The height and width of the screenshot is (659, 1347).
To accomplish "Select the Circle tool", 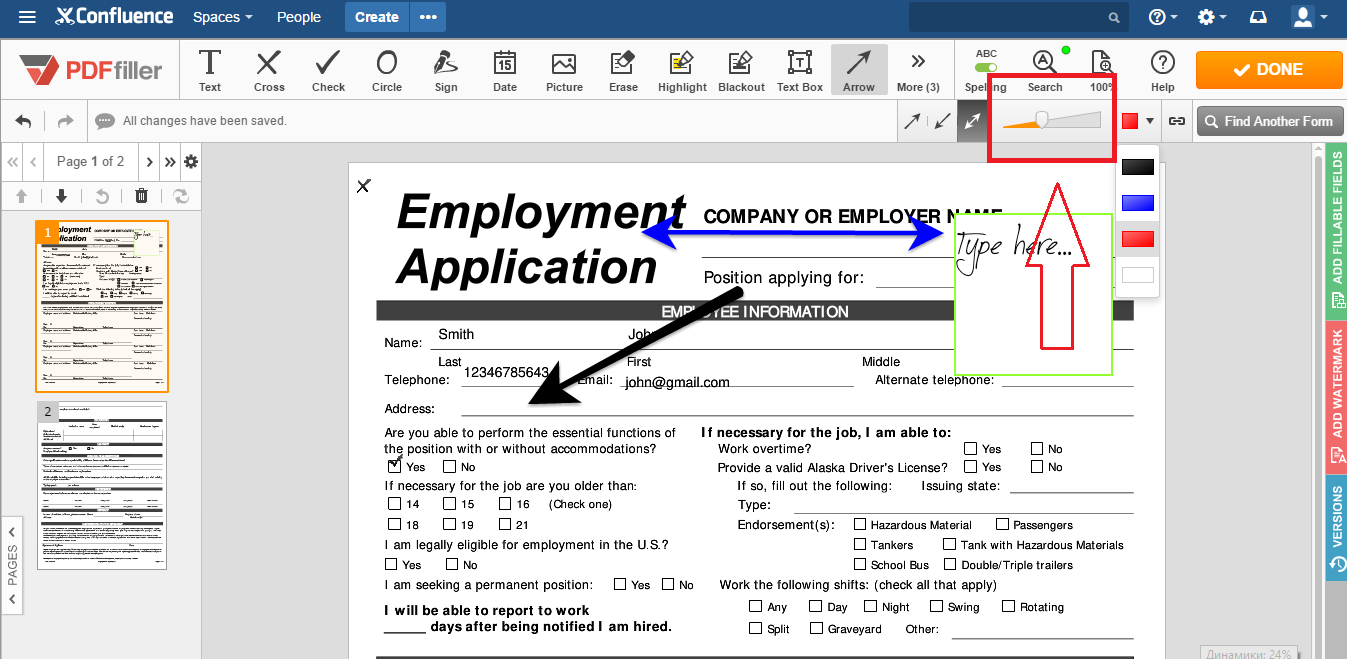I will point(387,70).
